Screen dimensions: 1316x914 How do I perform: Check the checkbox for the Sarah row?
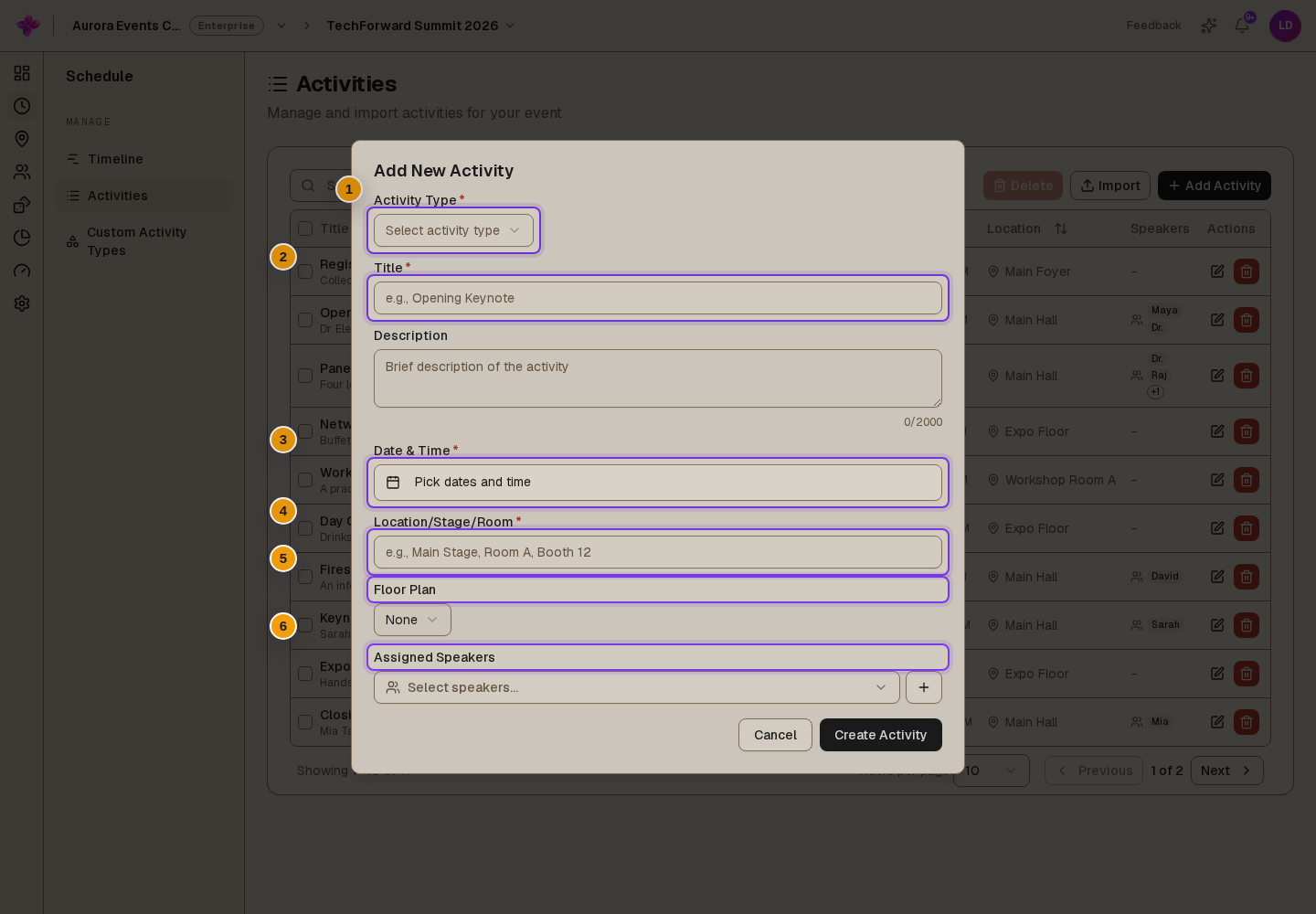305,625
